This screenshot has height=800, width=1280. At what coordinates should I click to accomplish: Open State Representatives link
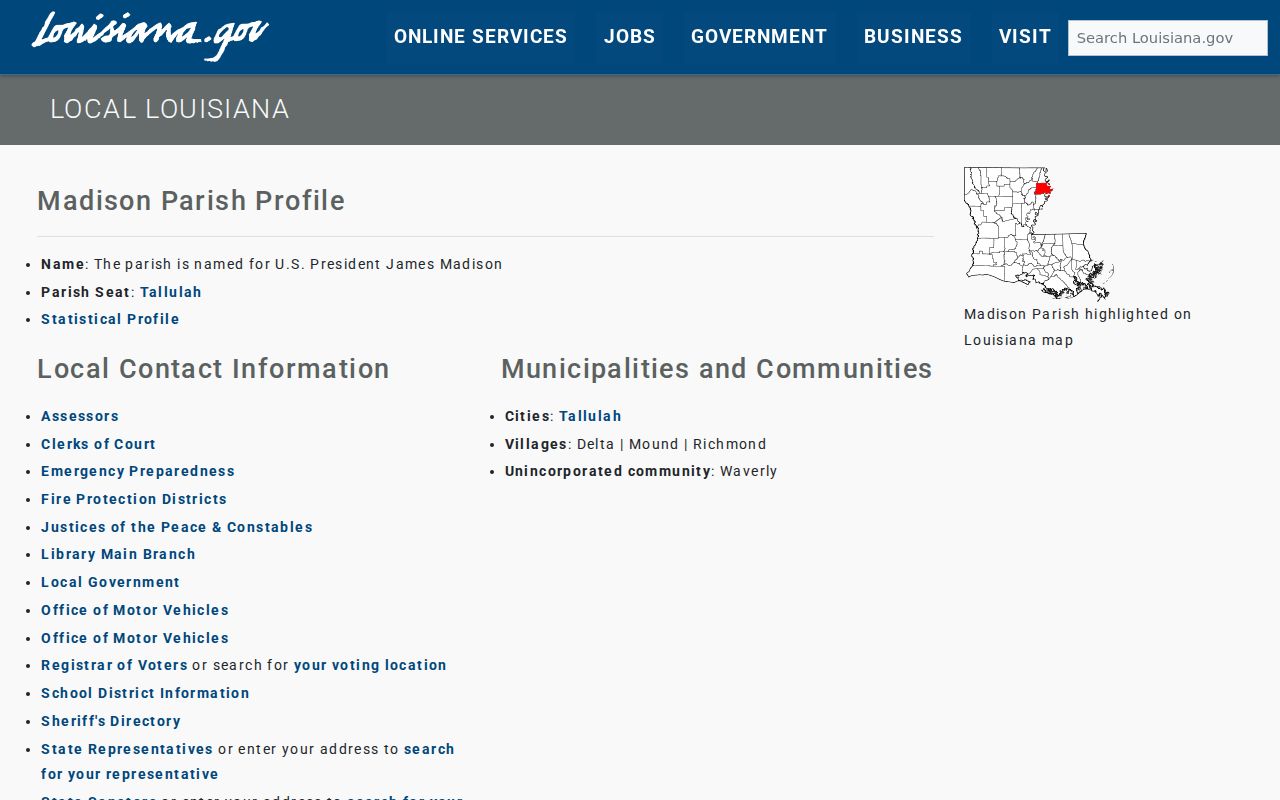(x=127, y=749)
